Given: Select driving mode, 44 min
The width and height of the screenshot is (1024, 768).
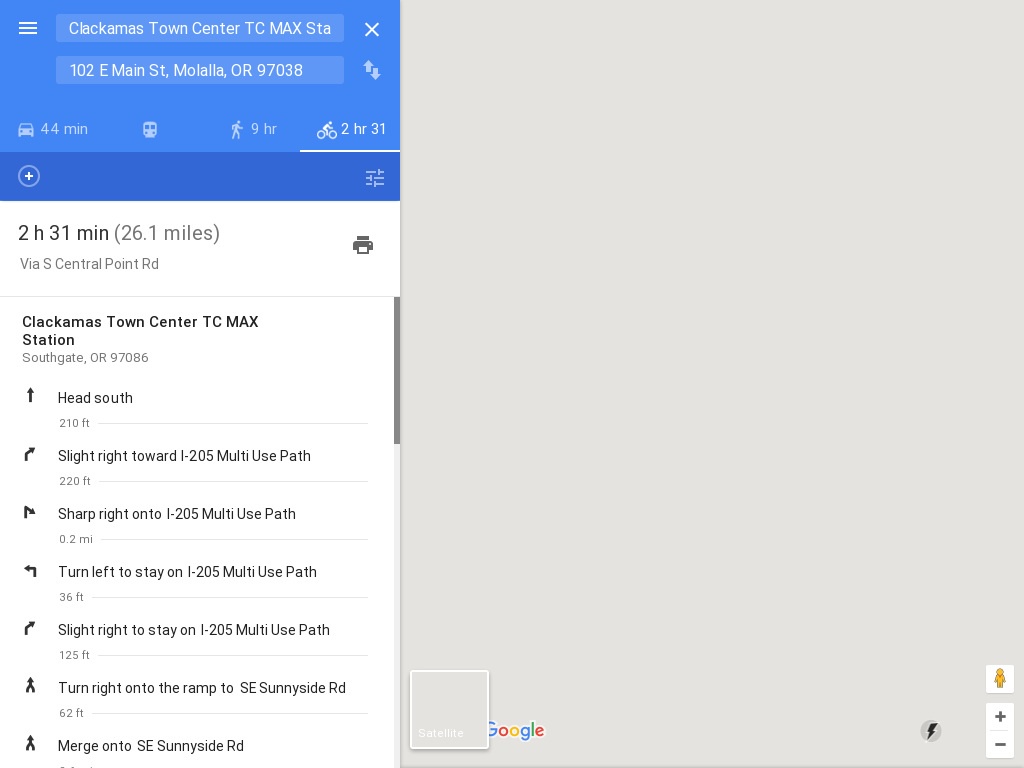Looking at the screenshot, I should (x=53, y=129).
